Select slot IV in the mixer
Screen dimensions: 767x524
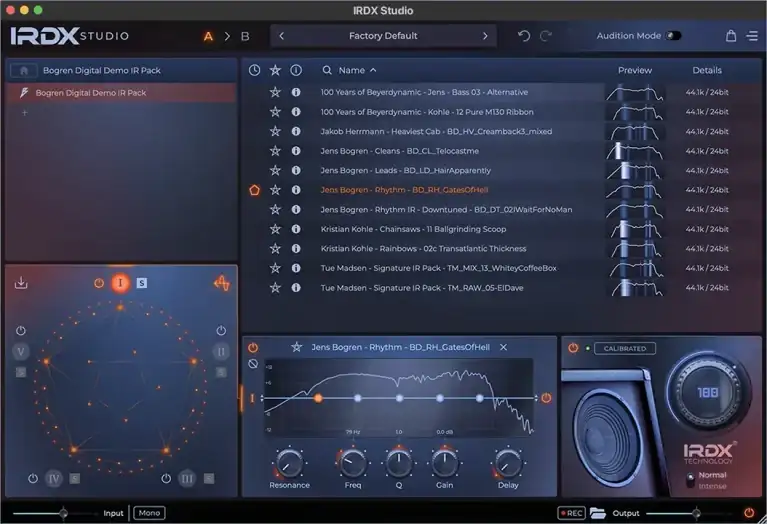click(x=54, y=478)
